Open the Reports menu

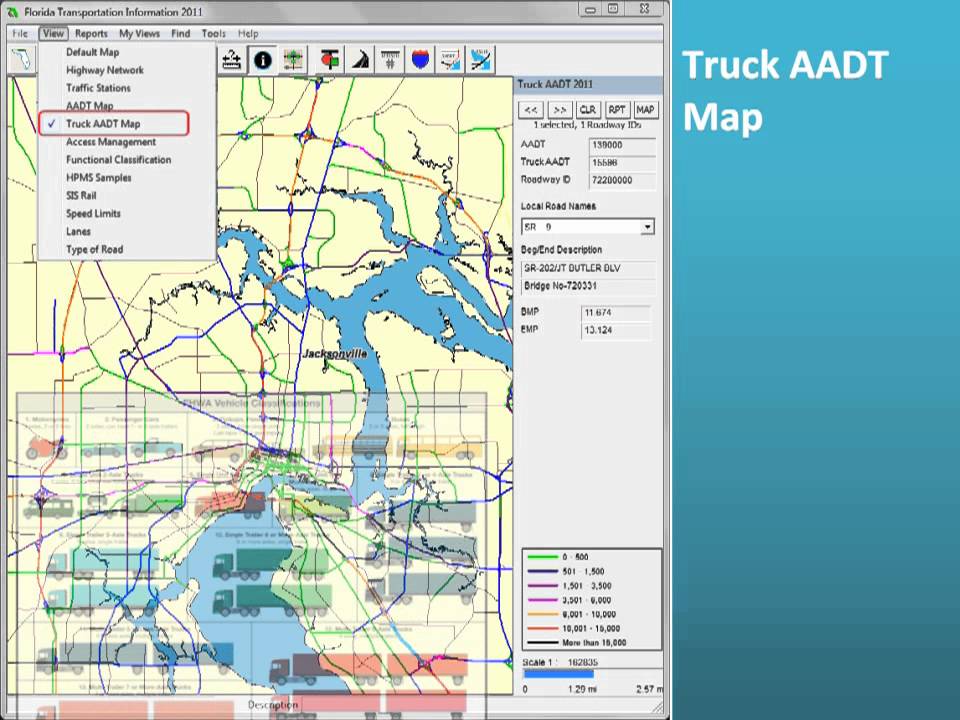tap(91, 34)
